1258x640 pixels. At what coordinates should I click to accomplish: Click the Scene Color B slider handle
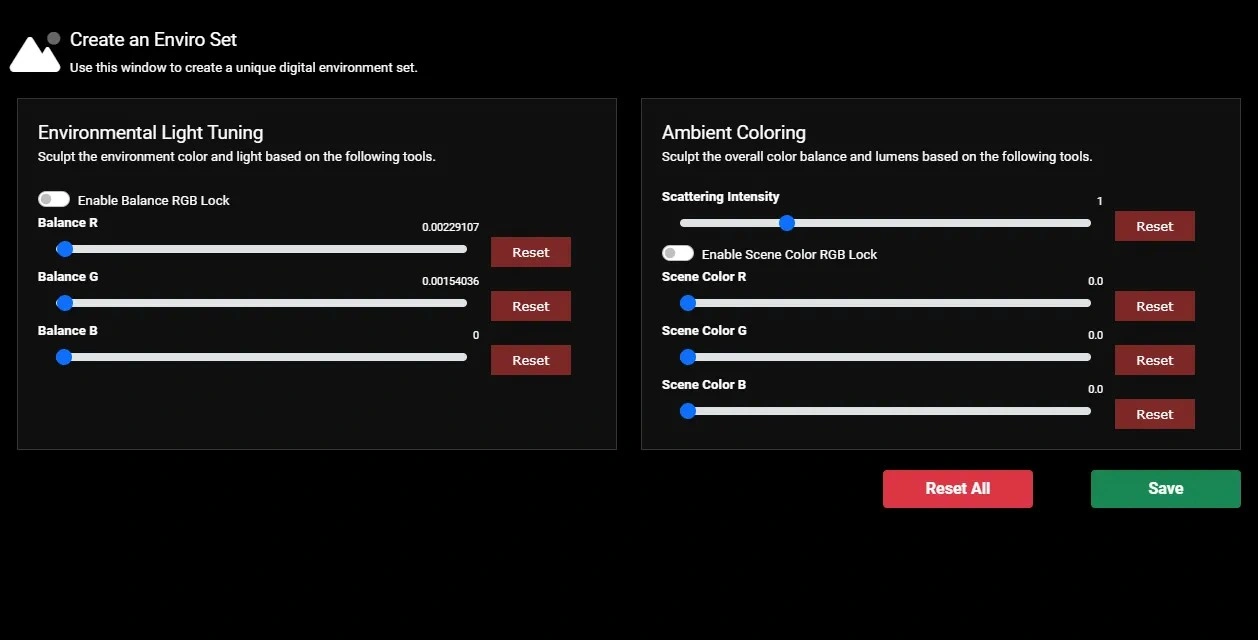point(688,411)
